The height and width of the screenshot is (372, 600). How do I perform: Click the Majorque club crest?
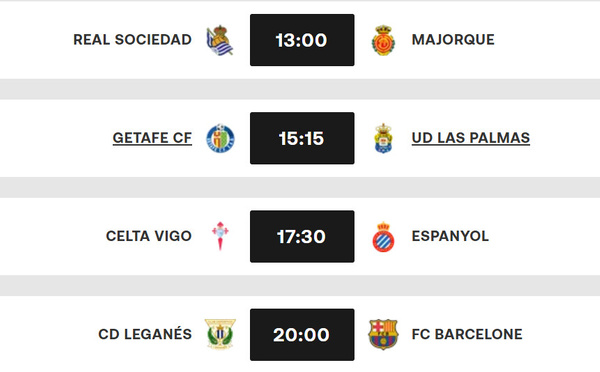pyautogui.click(x=383, y=40)
